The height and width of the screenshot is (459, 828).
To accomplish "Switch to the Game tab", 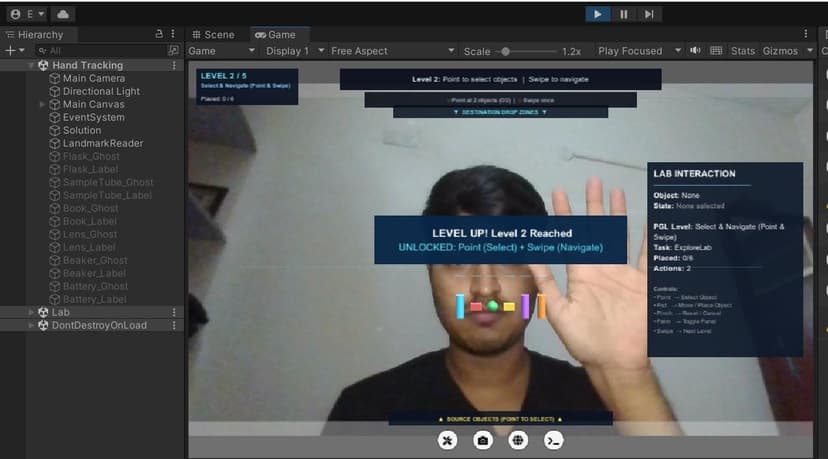I will click(x=275, y=35).
